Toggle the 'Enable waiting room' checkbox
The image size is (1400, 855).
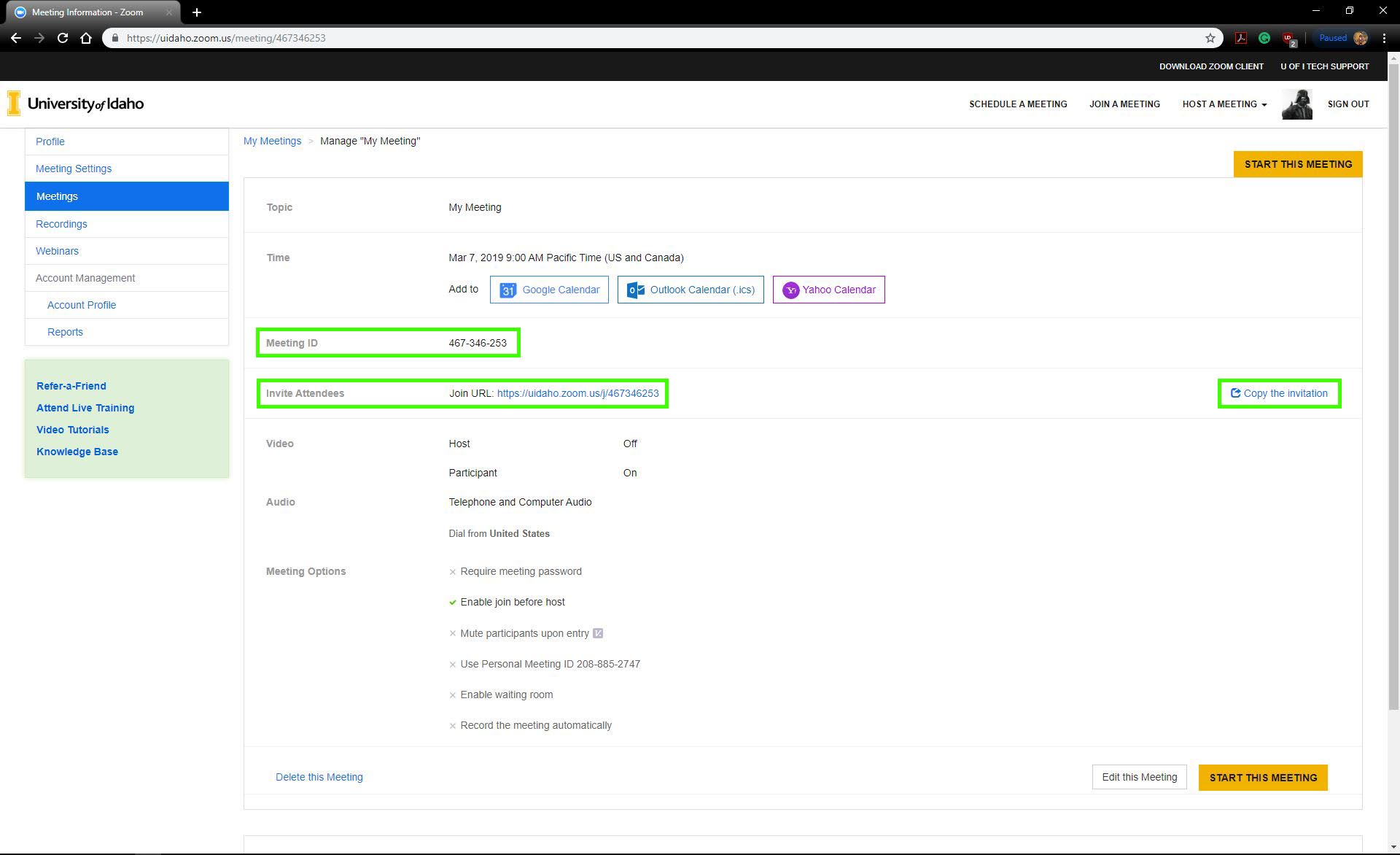point(452,694)
